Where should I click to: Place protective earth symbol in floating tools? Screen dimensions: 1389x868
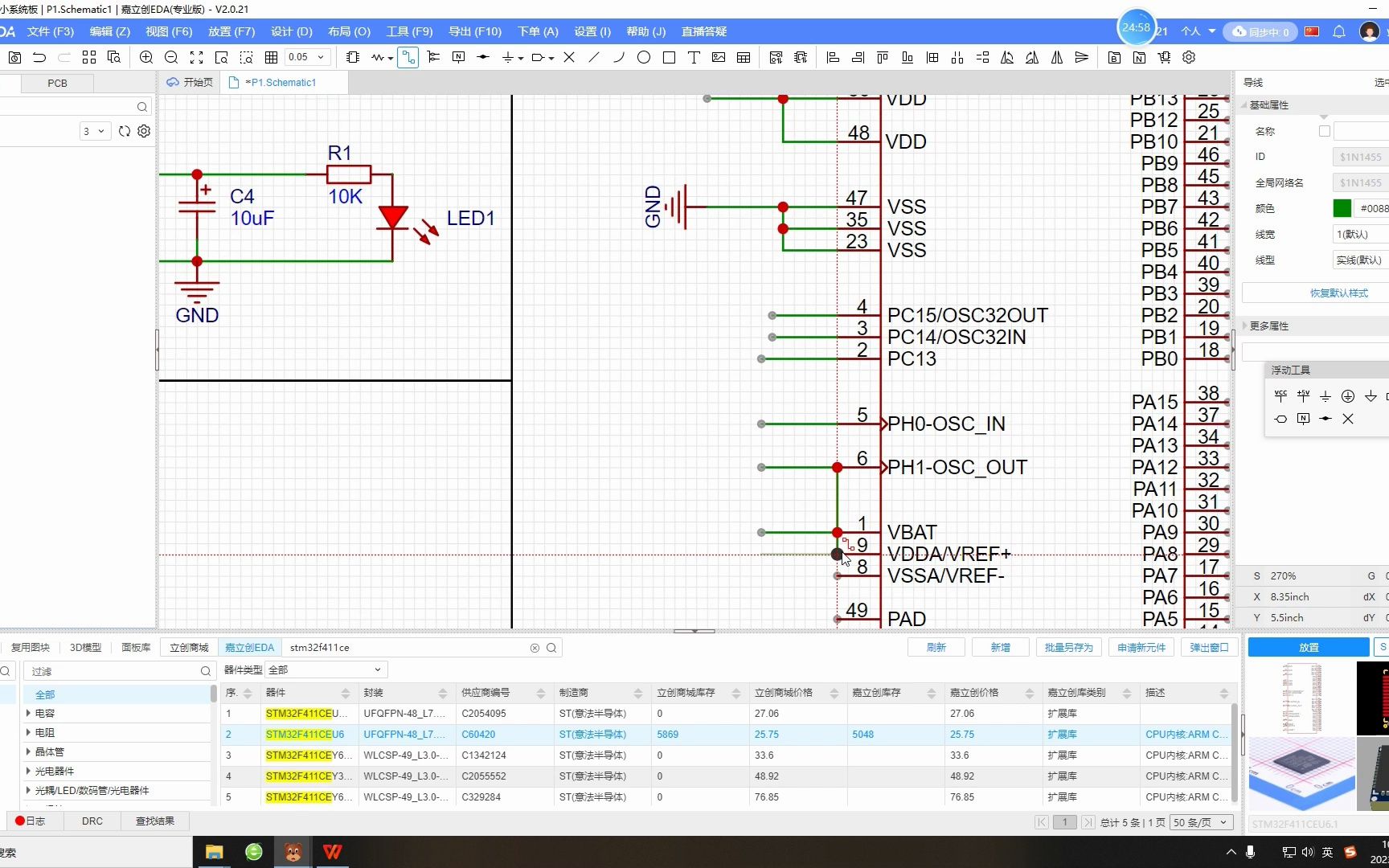tap(1348, 395)
